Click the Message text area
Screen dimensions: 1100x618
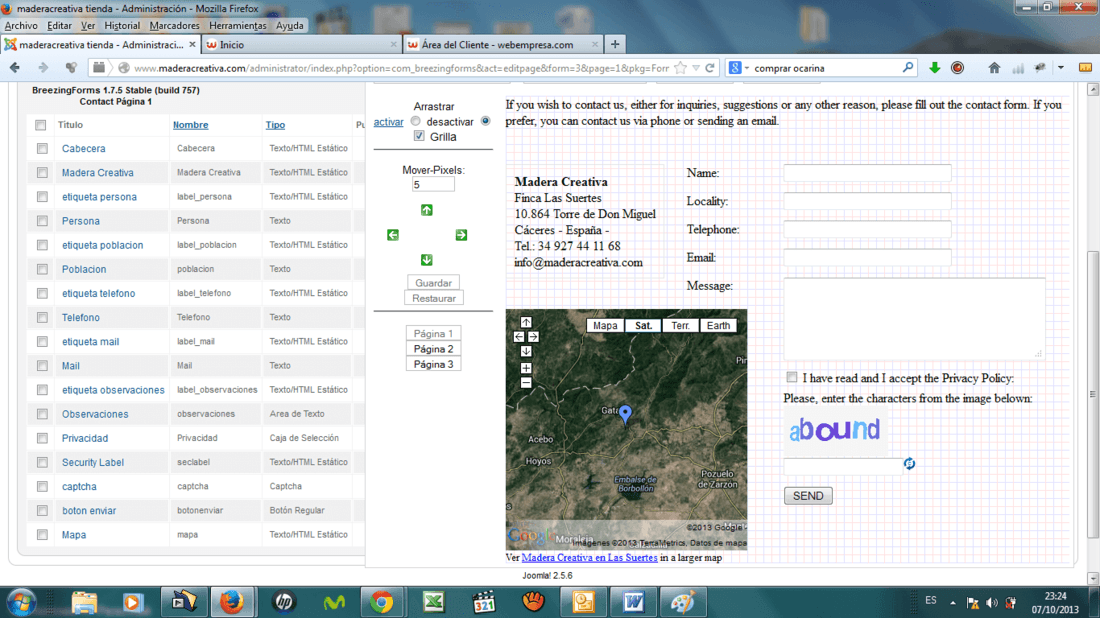click(x=914, y=319)
